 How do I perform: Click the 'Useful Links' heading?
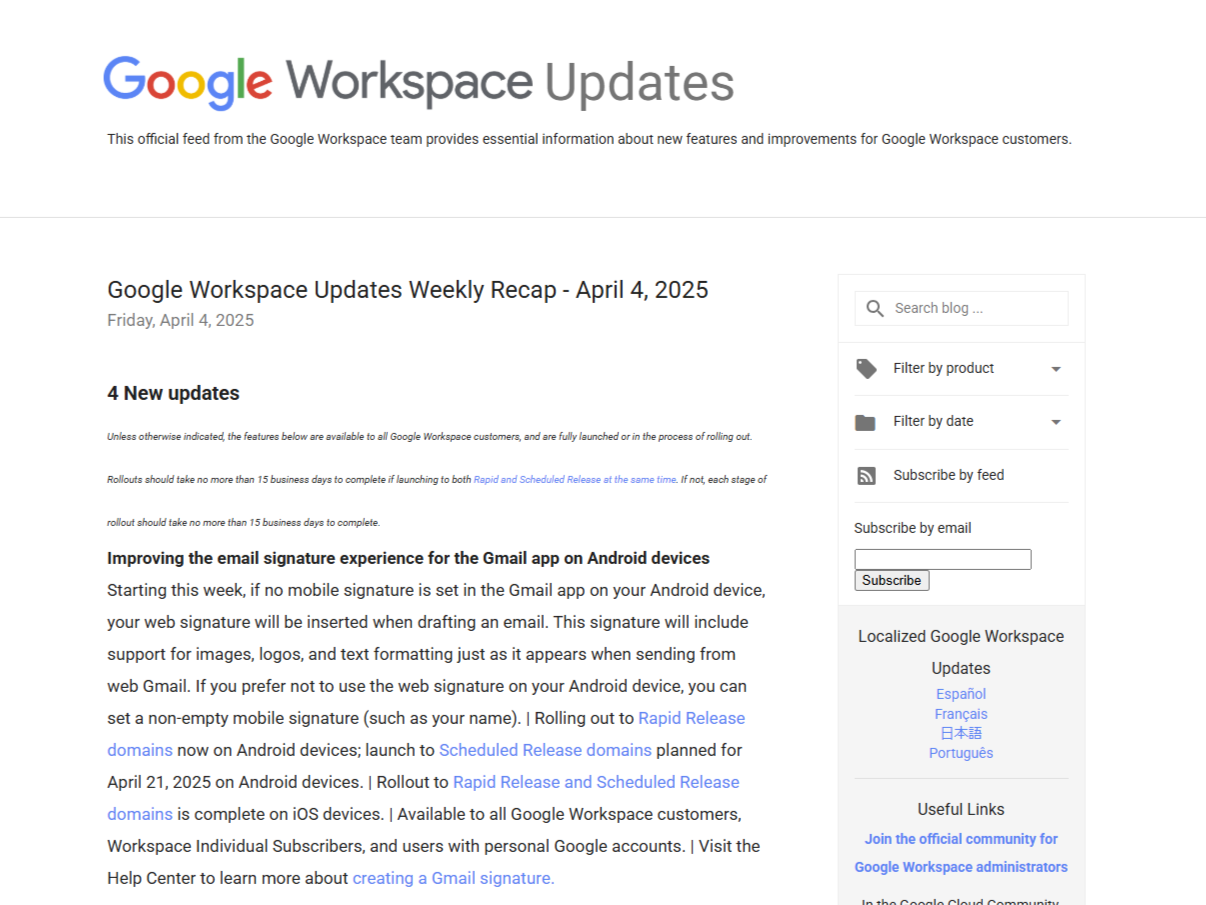pyautogui.click(x=961, y=809)
